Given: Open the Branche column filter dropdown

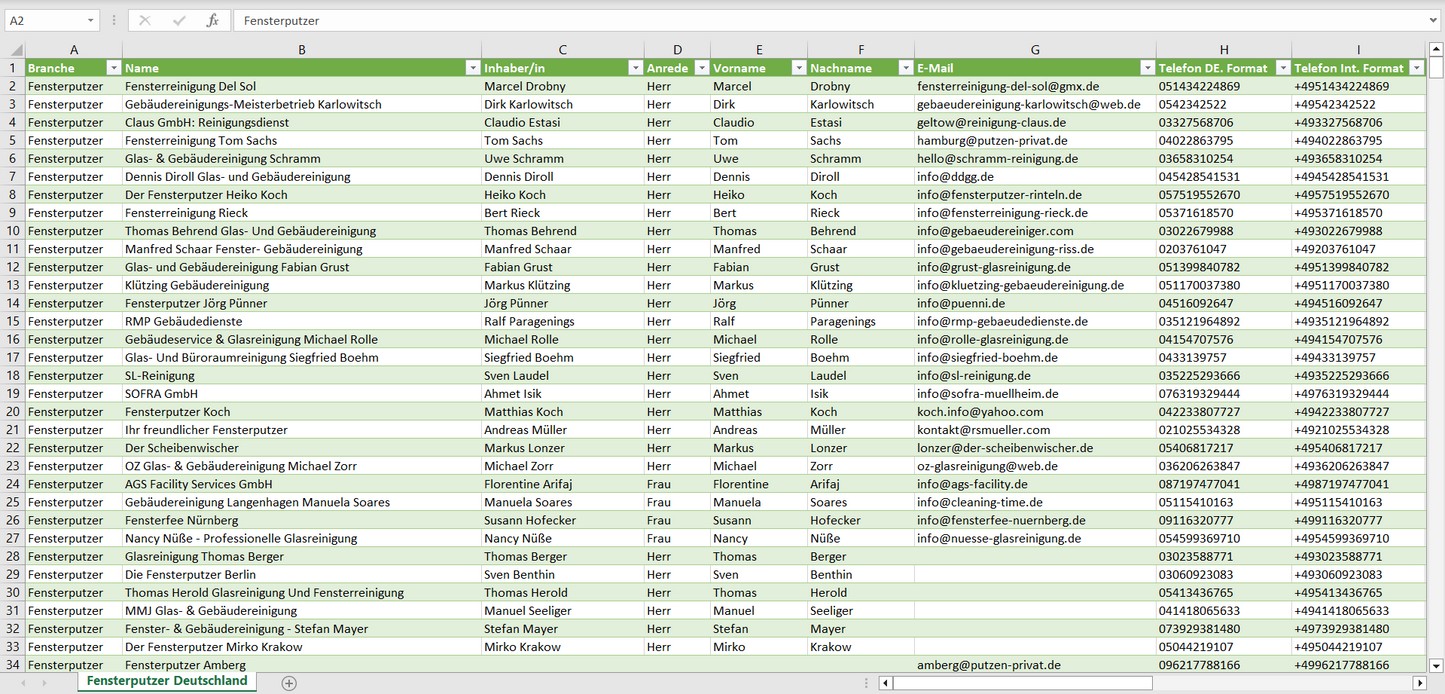Looking at the screenshot, I should 113,68.
